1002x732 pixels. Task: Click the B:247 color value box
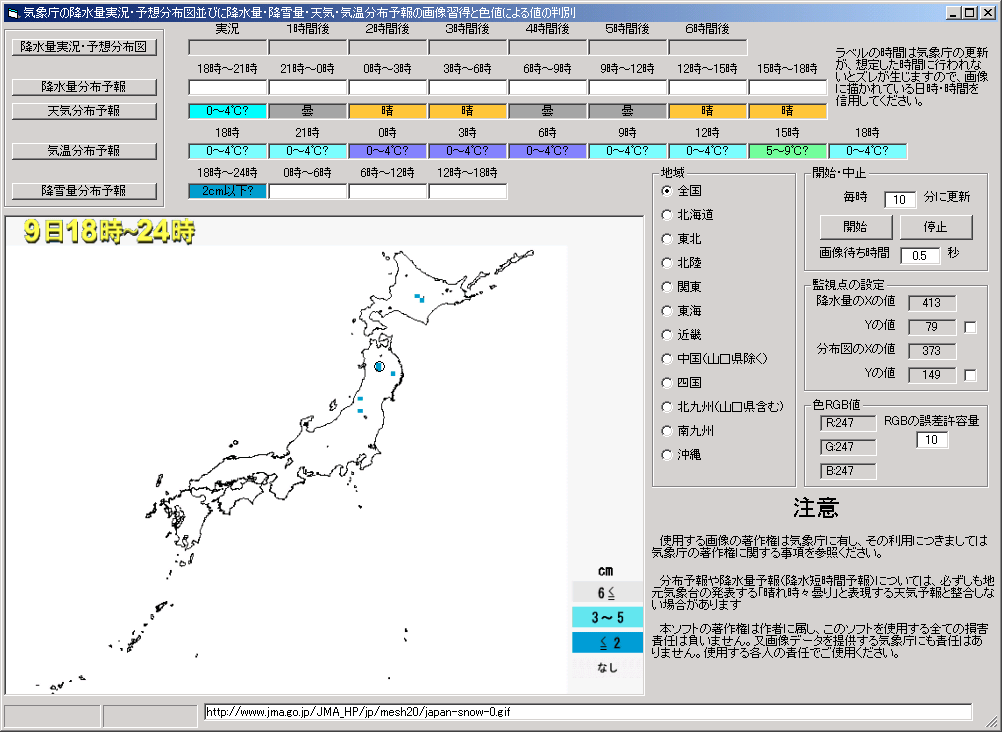point(848,471)
